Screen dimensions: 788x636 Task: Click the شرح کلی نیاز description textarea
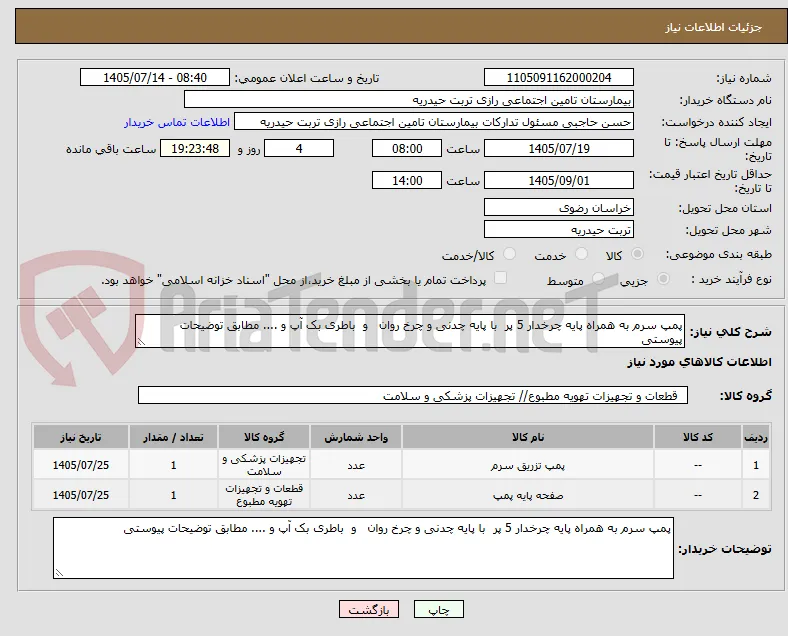410,332
